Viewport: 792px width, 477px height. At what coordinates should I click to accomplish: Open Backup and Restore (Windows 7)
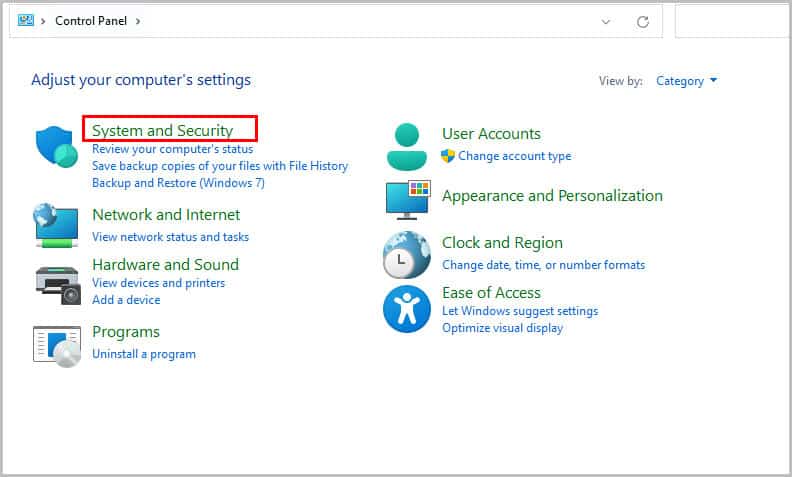point(178,183)
